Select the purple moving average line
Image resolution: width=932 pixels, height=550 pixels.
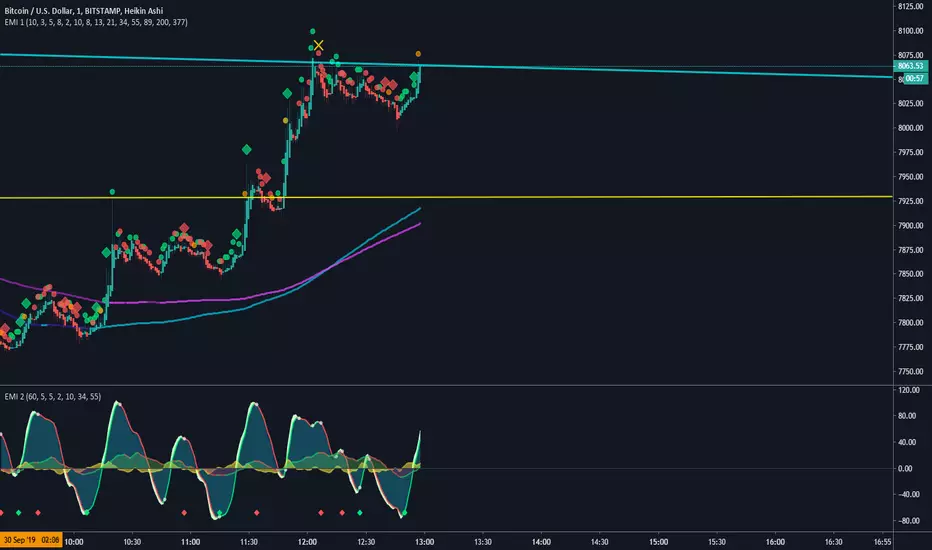click(x=238, y=298)
